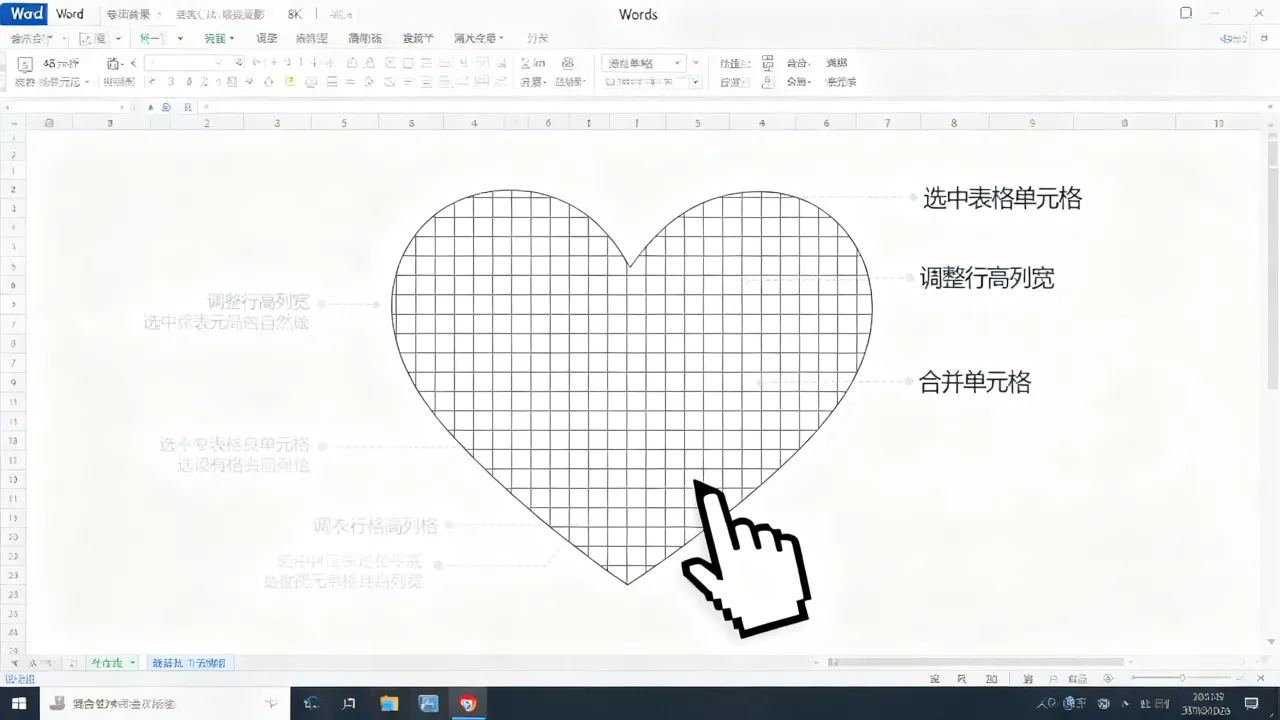This screenshot has width=1280, height=720.
Task: Click the "Words" window title
Action: tap(638, 14)
